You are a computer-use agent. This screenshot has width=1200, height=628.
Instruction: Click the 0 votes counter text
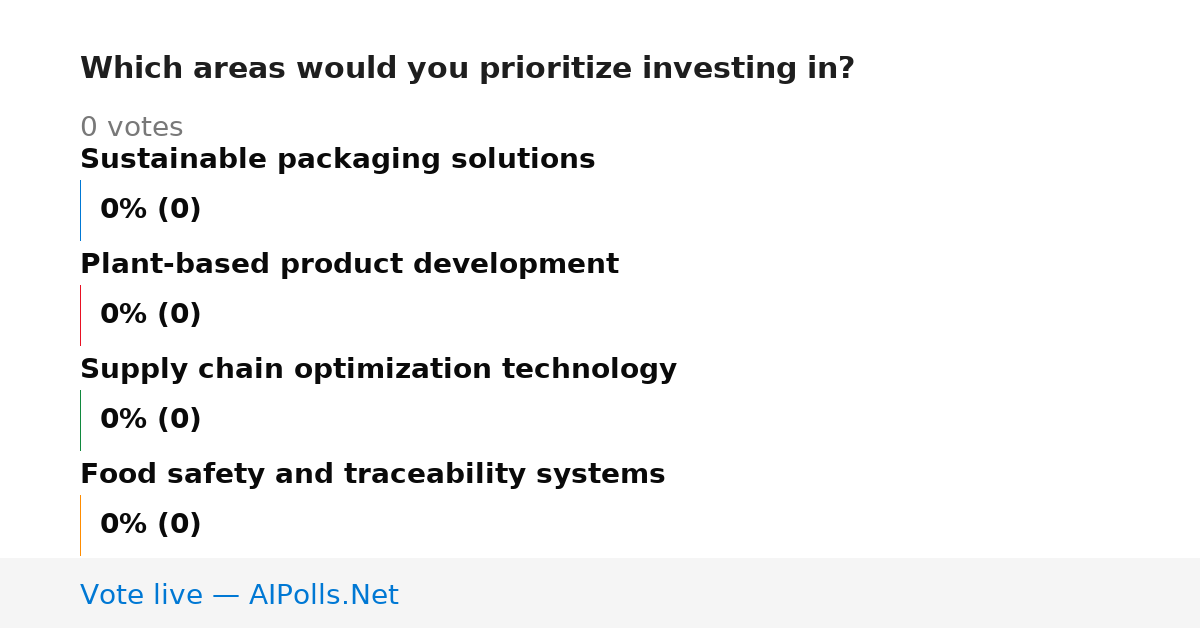(x=131, y=128)
